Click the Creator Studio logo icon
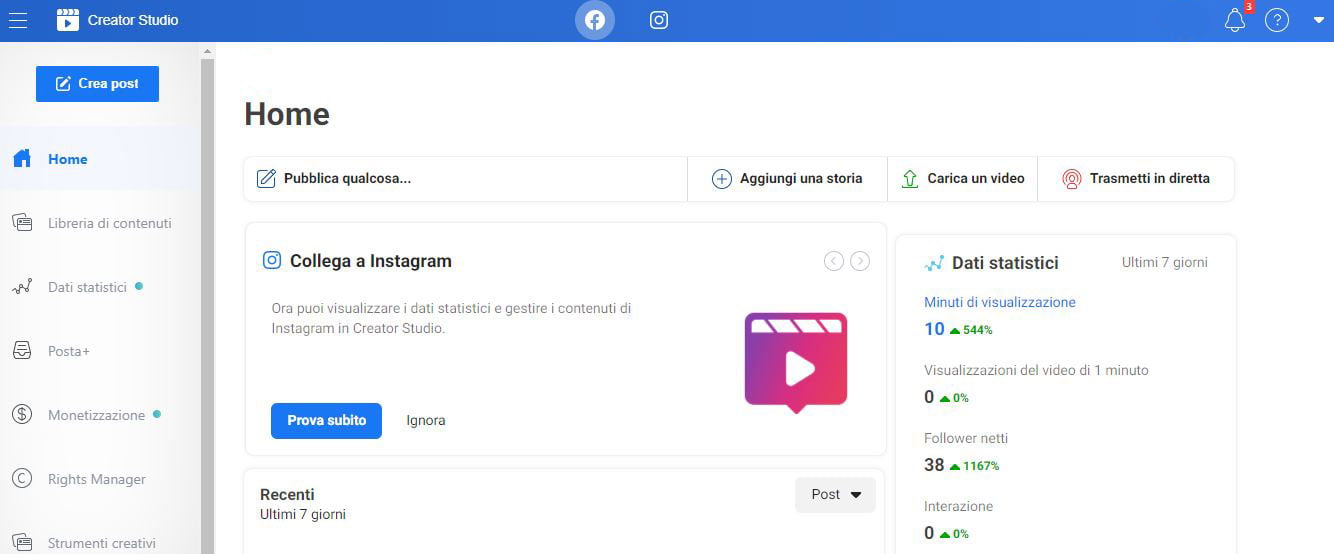The width and height of the screenshot is (1334, 554). tap(67, 20)
